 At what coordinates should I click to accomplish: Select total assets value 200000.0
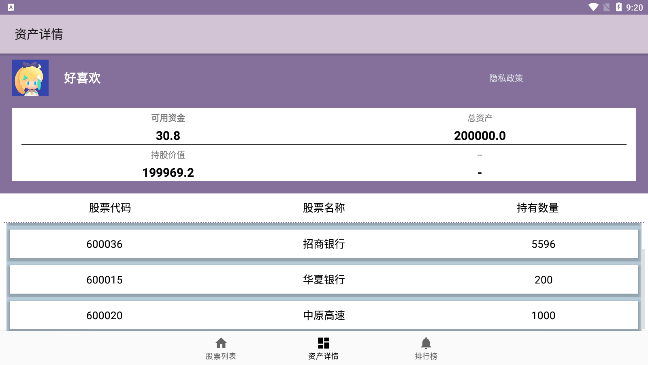(x=480, y=136)
